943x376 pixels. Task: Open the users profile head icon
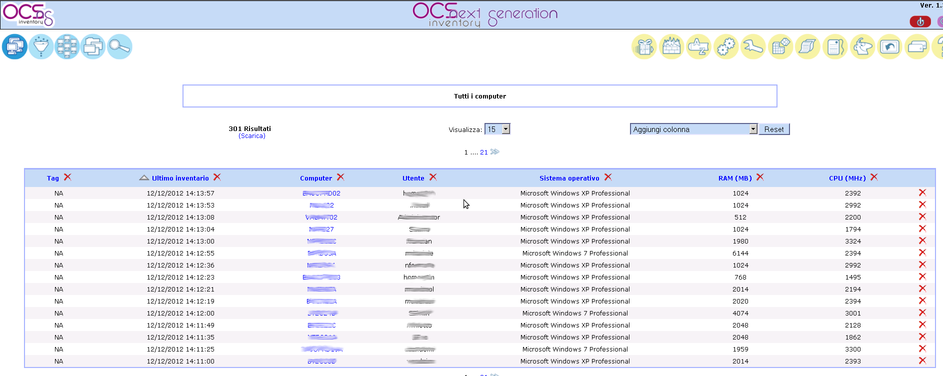pos(862,46)
